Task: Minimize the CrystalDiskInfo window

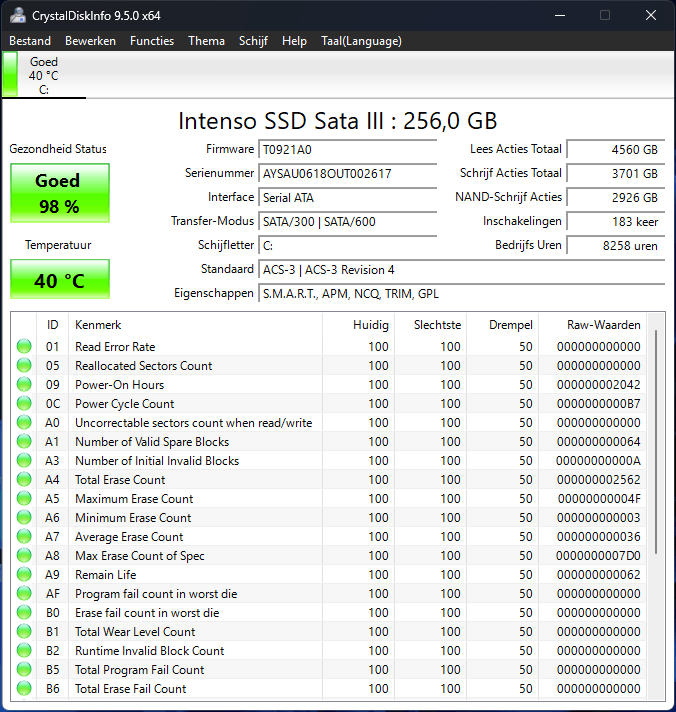Action: pos(560,15)
